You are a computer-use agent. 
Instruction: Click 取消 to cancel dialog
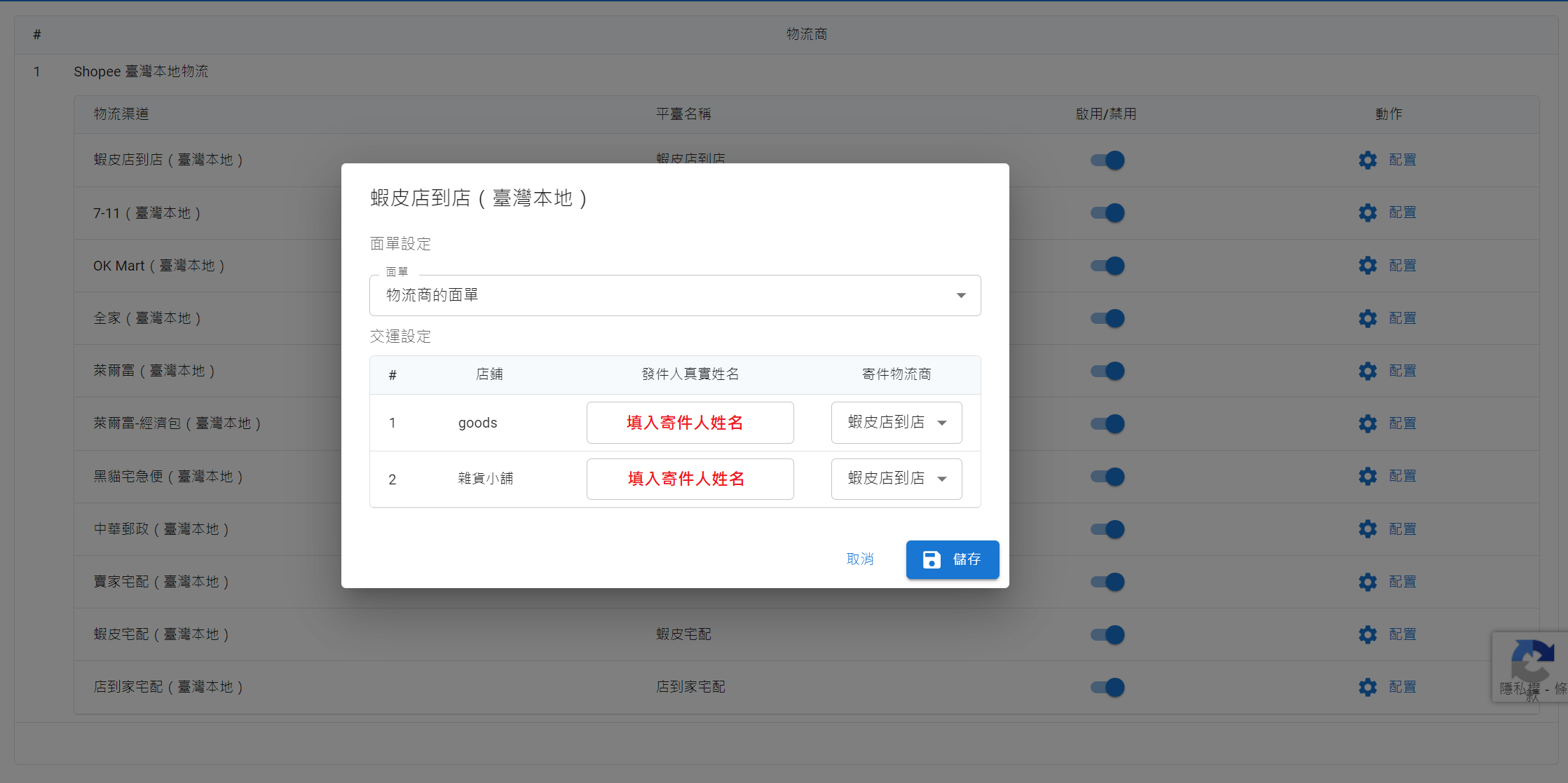[860, 559]
